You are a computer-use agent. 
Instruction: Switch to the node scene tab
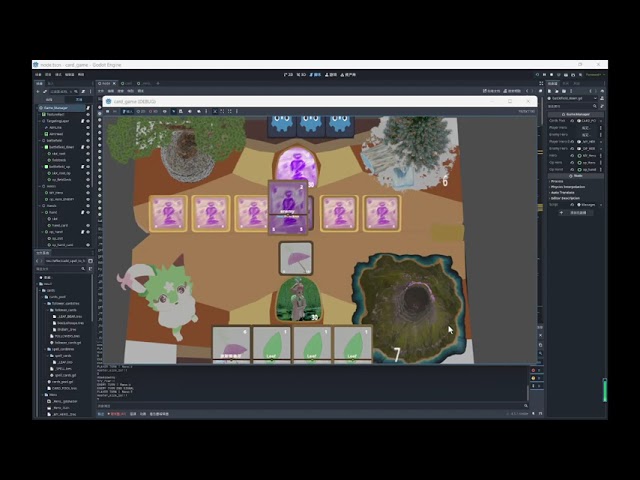click(x=105, y=83)
